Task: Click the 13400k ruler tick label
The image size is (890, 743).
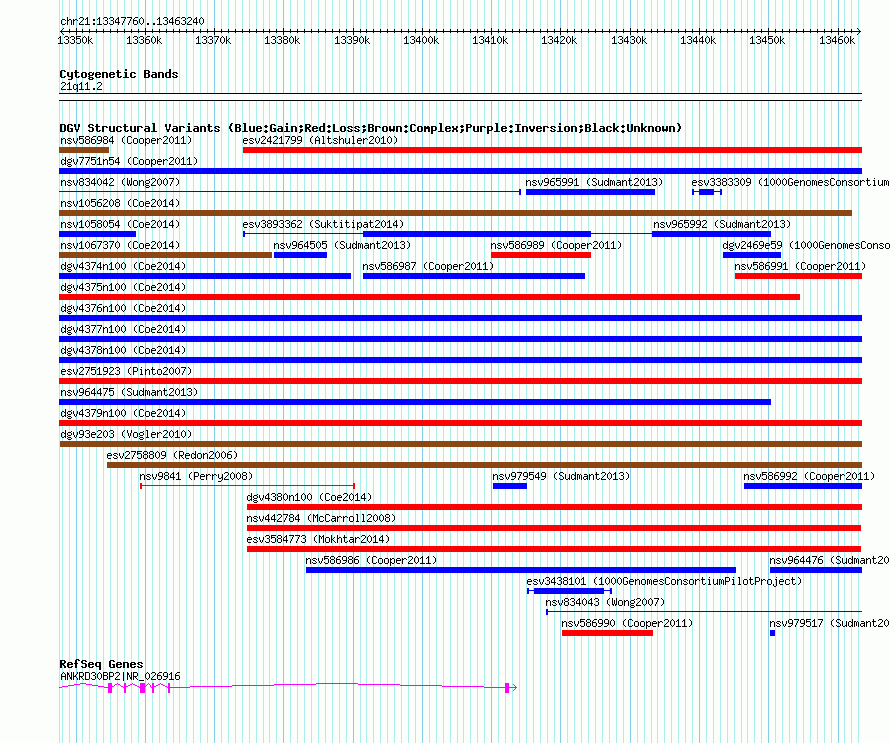Action: click(421, 40)
